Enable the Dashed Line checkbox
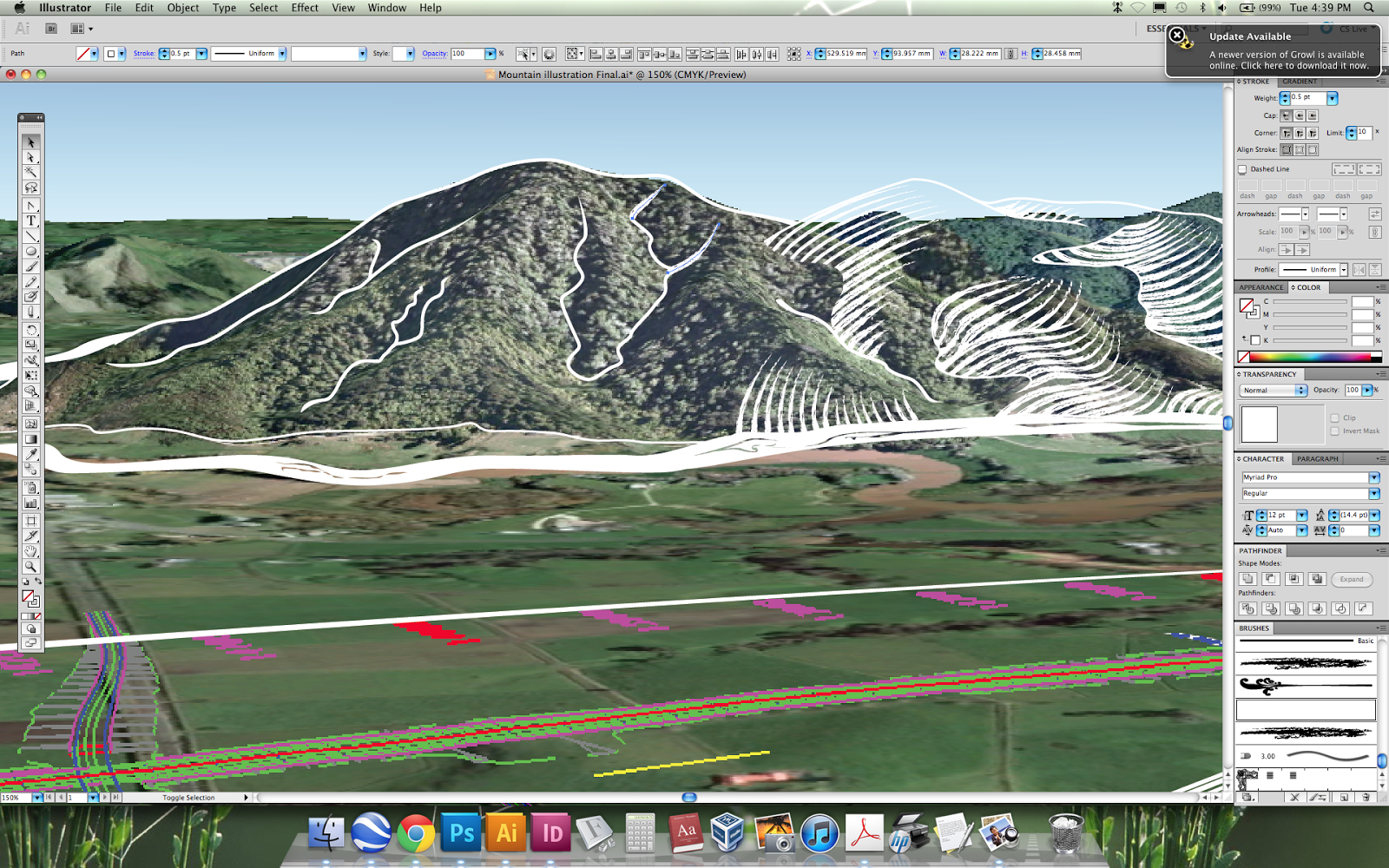Image resolution: width=1389 pixels, height=868 pixels. pyautogui.click(x=1242, y=169)
